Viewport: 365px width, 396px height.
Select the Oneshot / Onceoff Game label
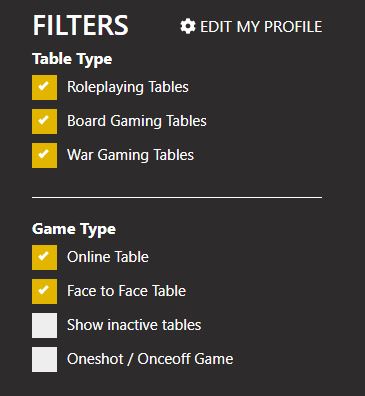click(x=150, y=359)
